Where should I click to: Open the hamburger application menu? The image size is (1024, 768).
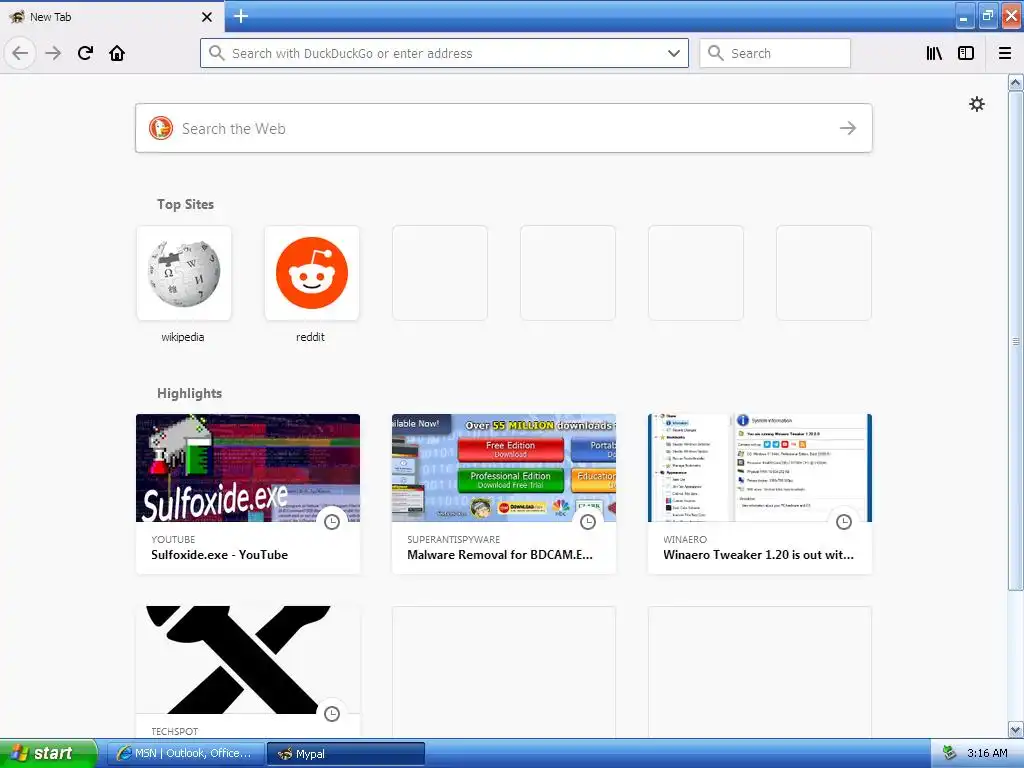(1005, 53)
